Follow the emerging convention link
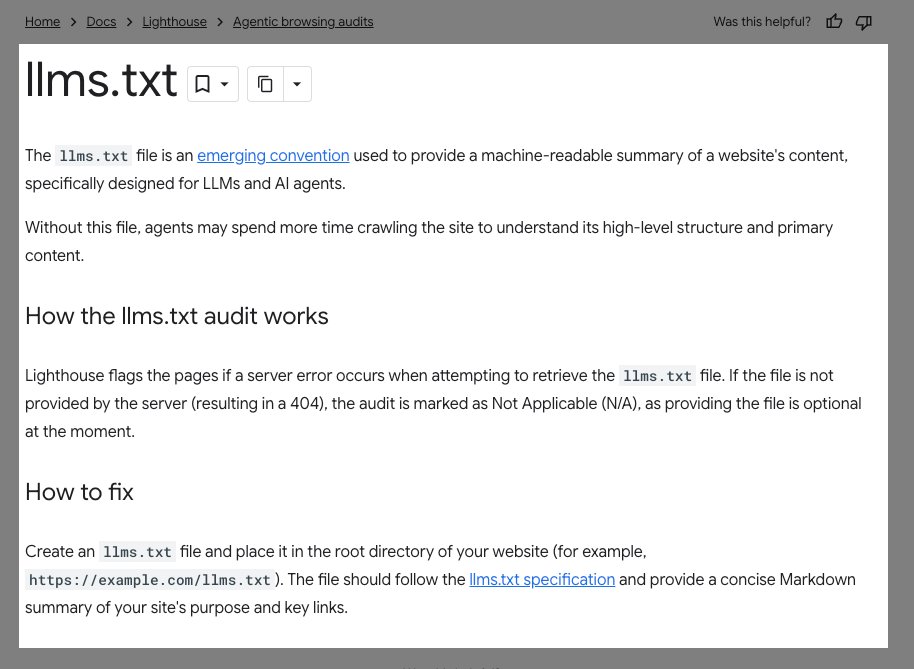Image resolution: width=914 pixels, height=669 pixels. point(273,156)
